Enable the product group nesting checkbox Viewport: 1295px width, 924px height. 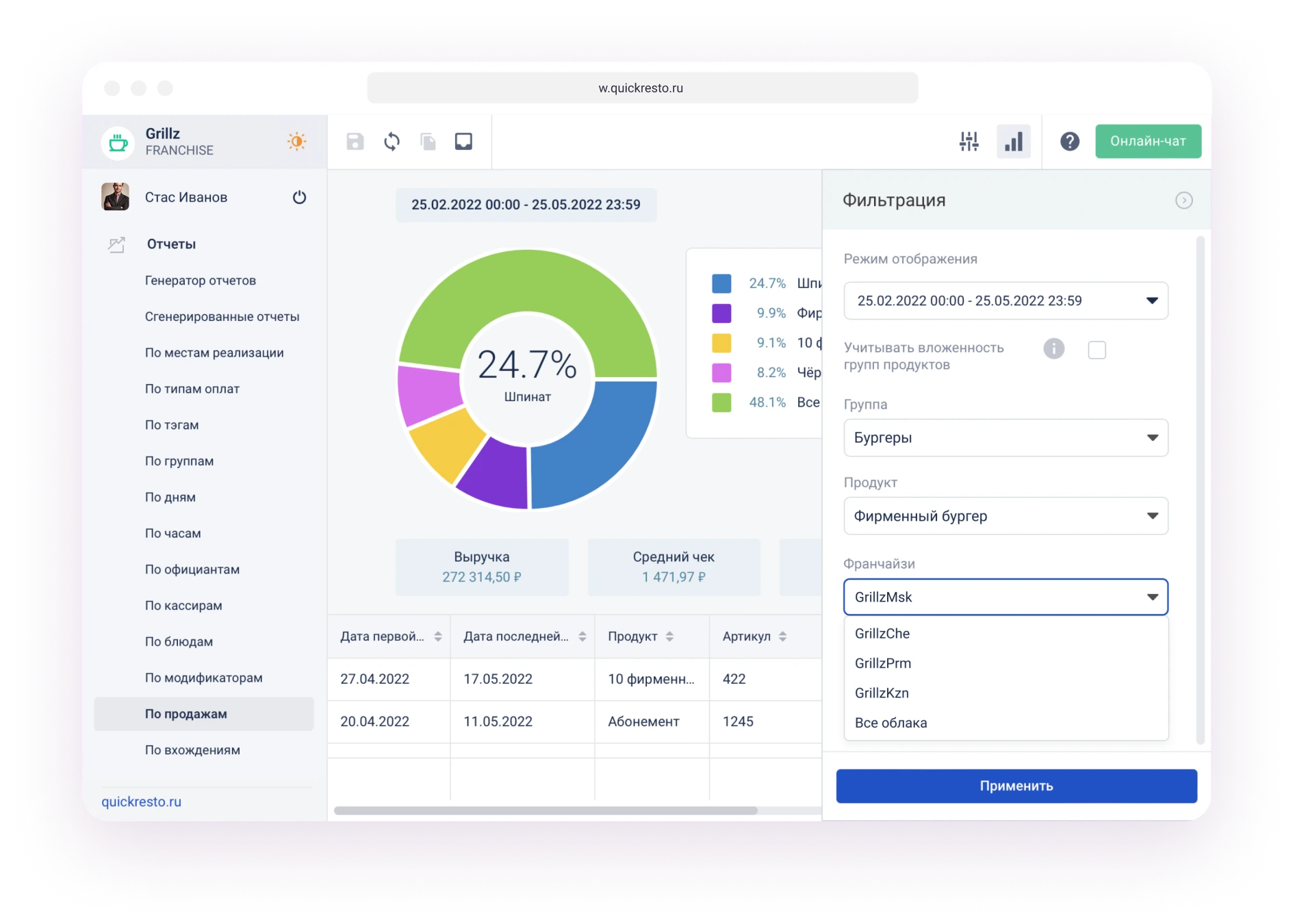(1097, 350)
